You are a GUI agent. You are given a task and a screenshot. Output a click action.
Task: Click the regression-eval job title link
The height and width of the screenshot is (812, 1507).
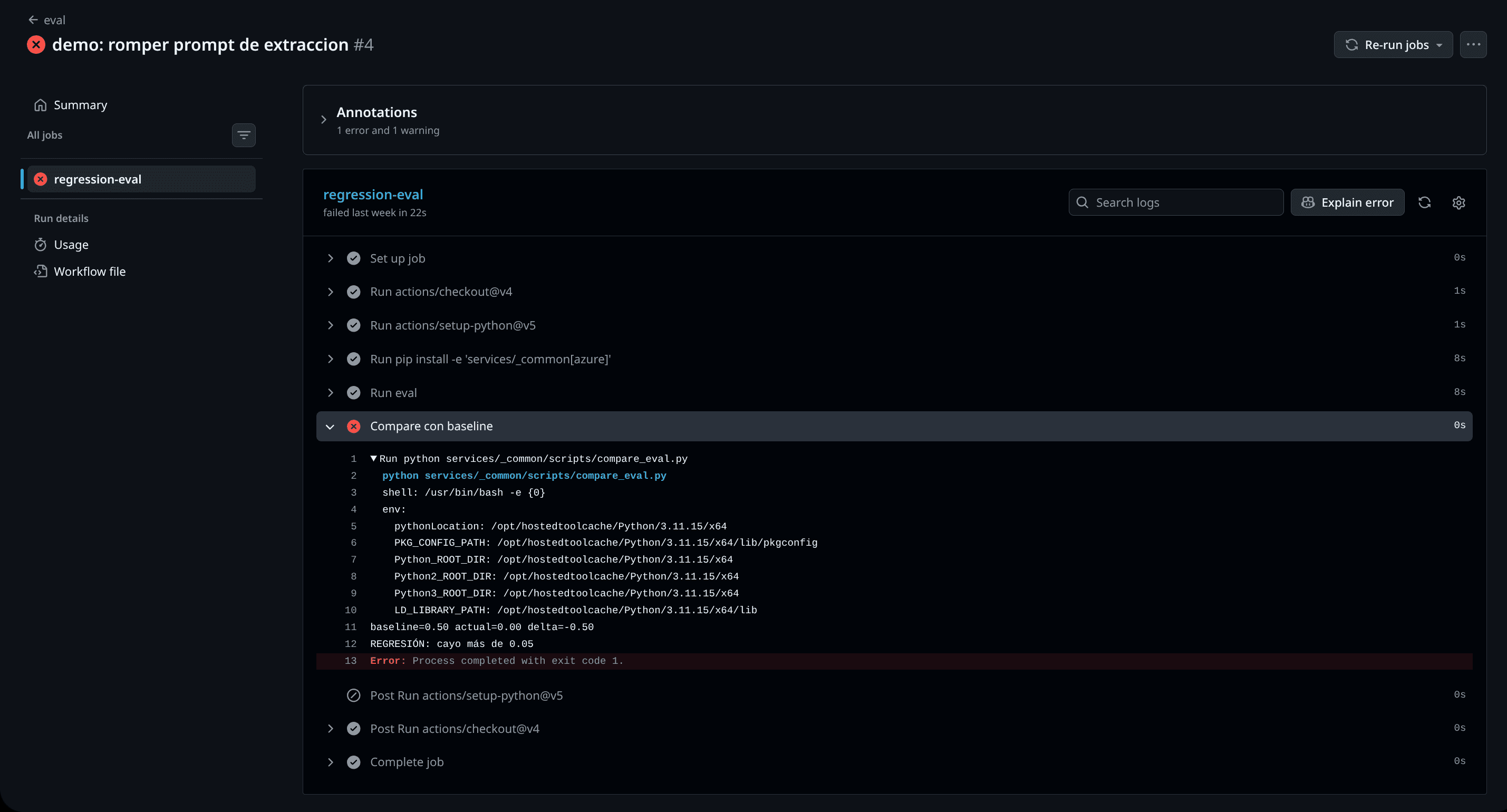click(373, 194)
